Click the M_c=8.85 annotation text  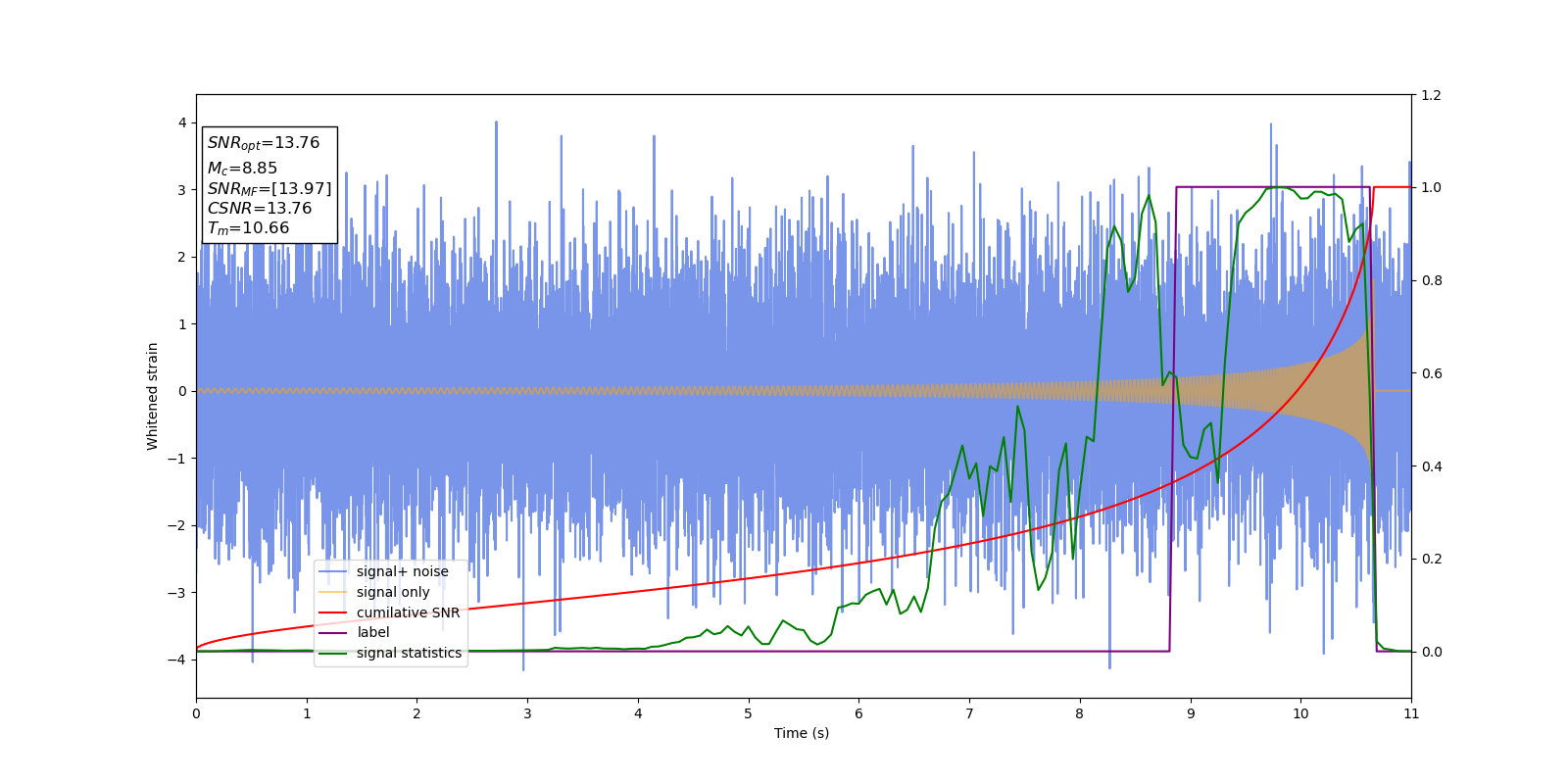pyautogui.click(x=242, y=169)
